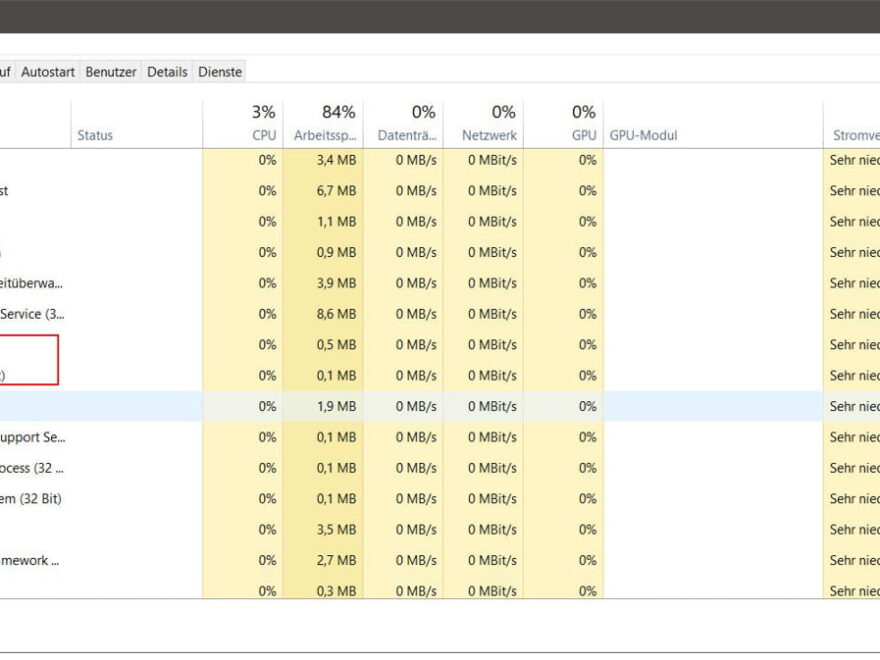Switch to the Autostart tab

tap(48, 72)
